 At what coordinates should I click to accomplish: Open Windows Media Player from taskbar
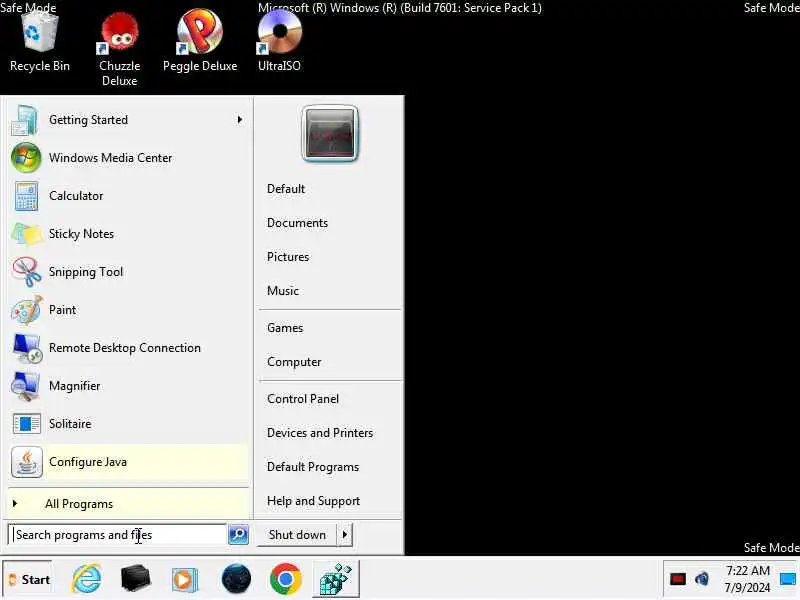(184, 580)
